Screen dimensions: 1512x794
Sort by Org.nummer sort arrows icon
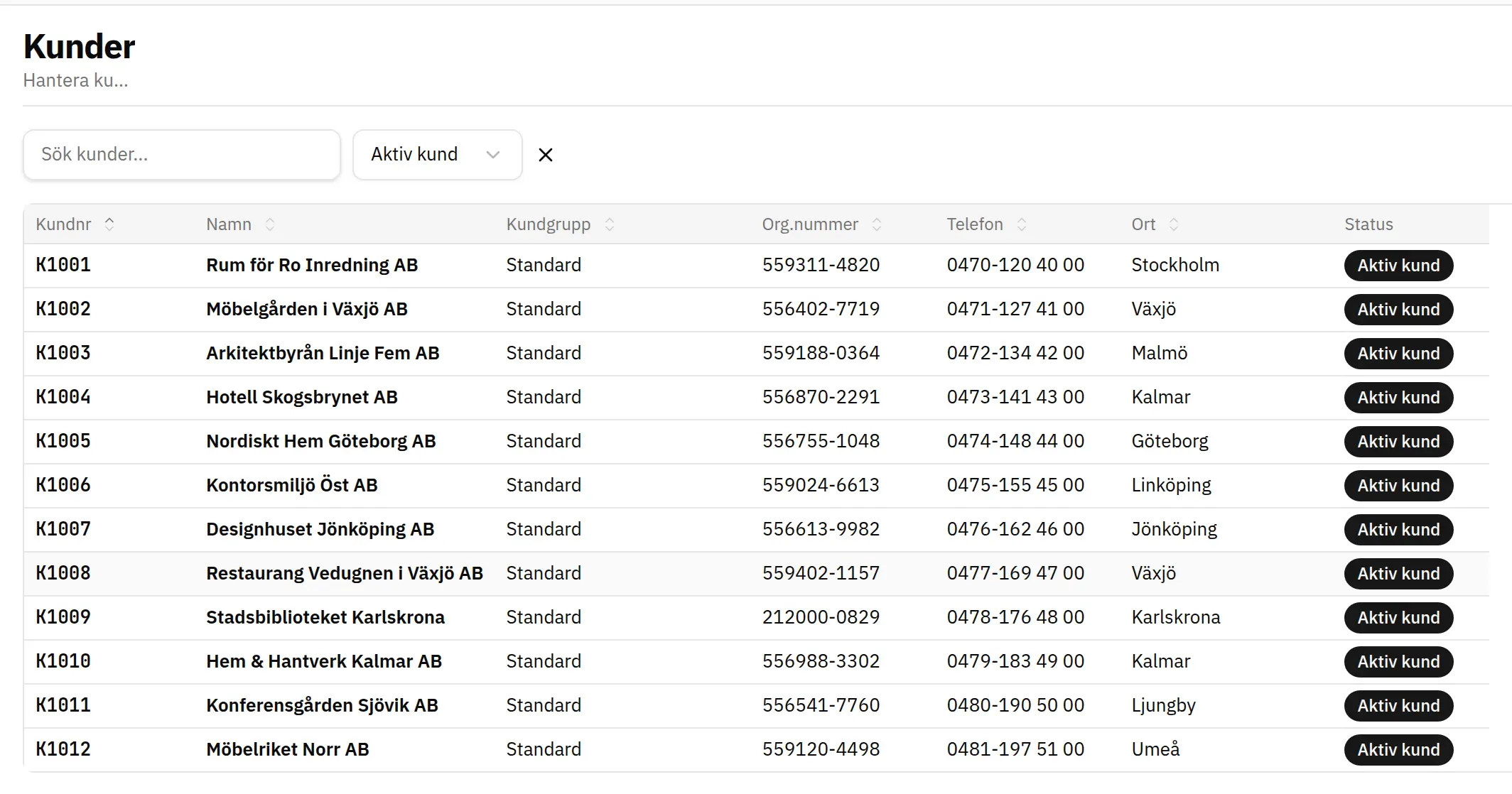point(877,224)
